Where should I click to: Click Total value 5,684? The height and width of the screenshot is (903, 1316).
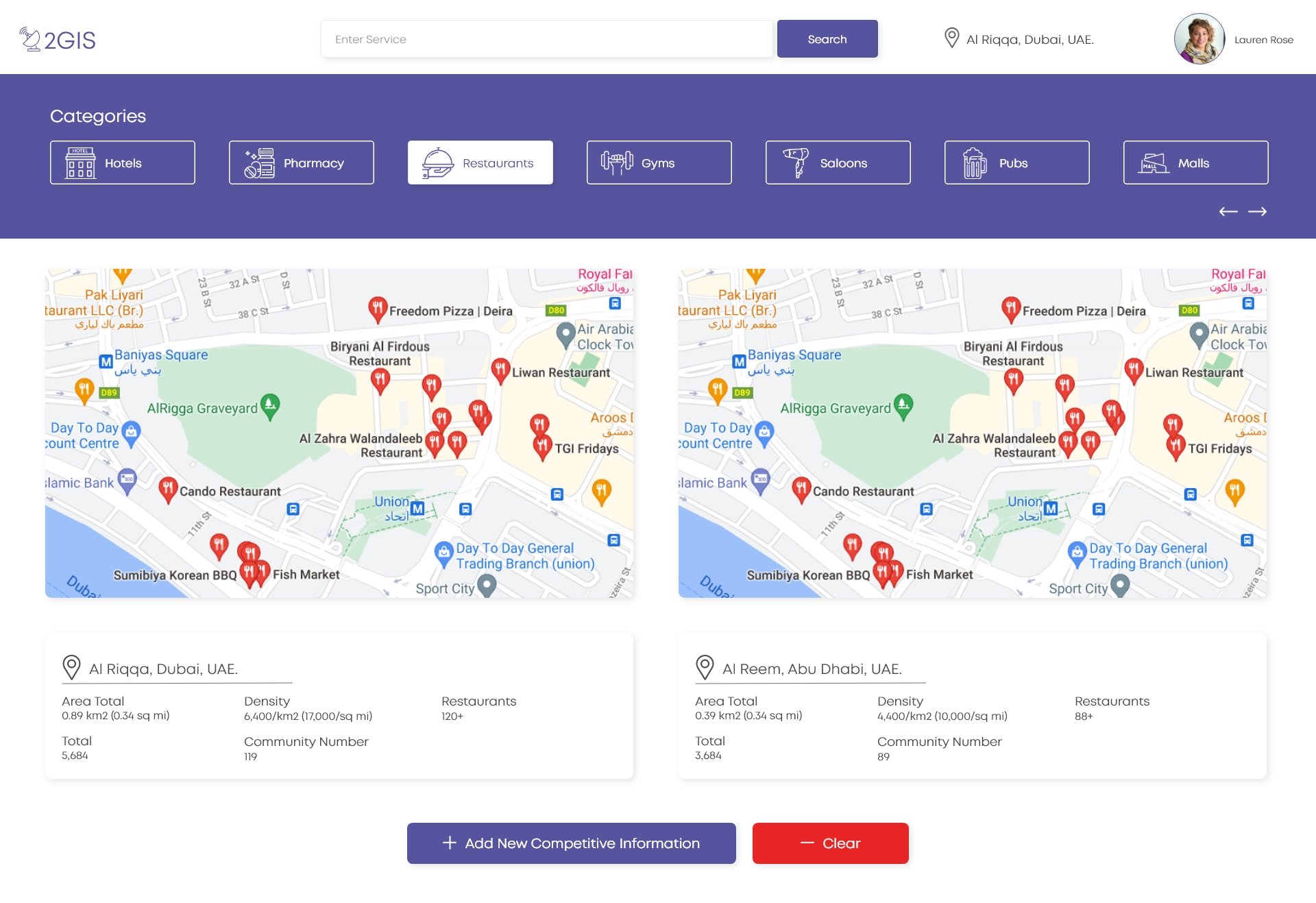point(75,755)
